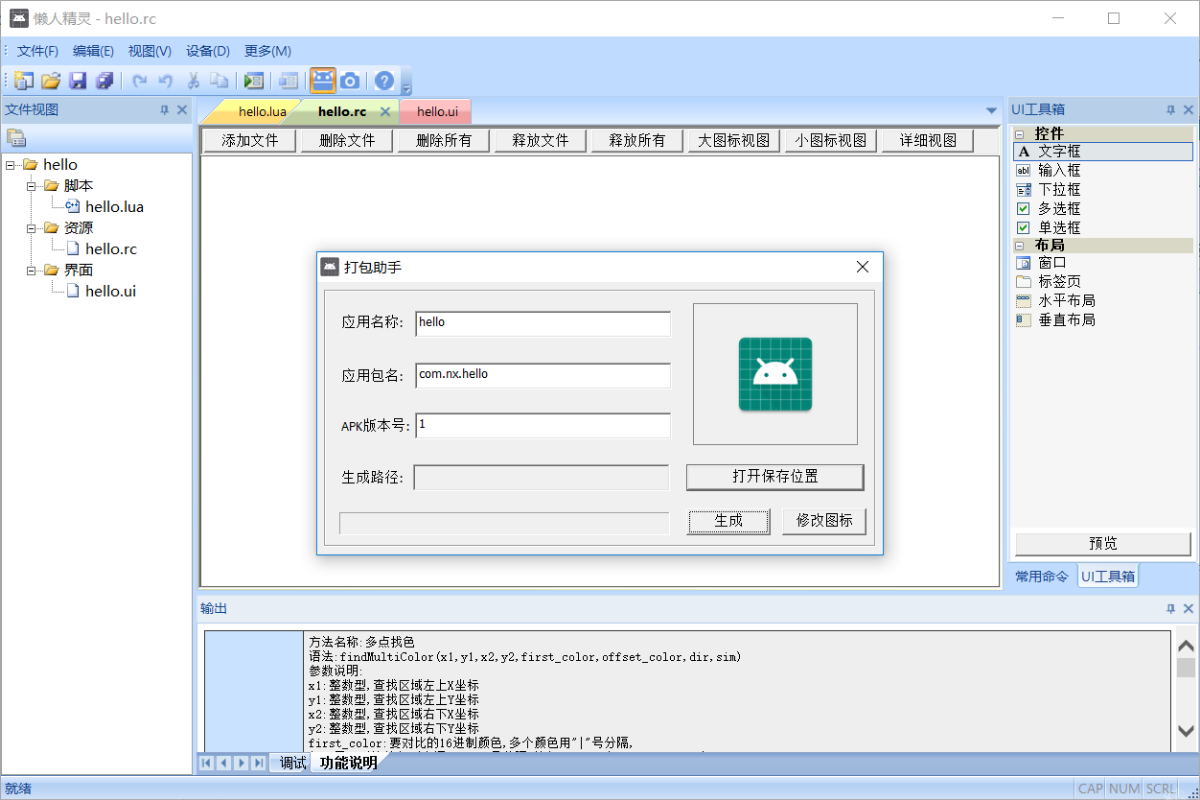Image resolution: width=1200 pixels, height=800 pixels.
Task: Select hello.rc in the file tree
Action: pyautogui.click(x=110, y=249)
